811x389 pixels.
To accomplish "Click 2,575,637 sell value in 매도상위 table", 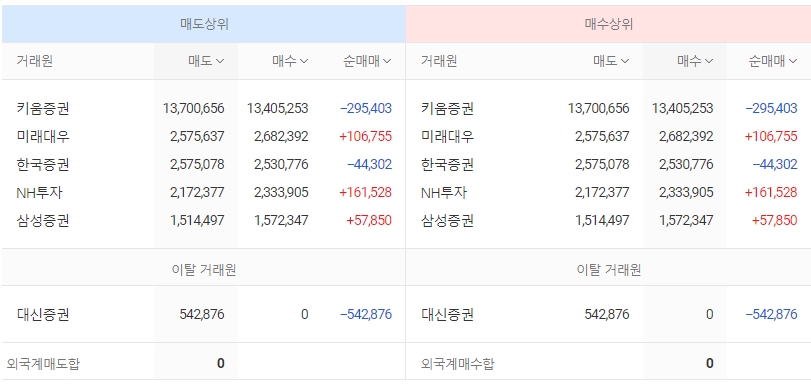I will pos(197,137).
